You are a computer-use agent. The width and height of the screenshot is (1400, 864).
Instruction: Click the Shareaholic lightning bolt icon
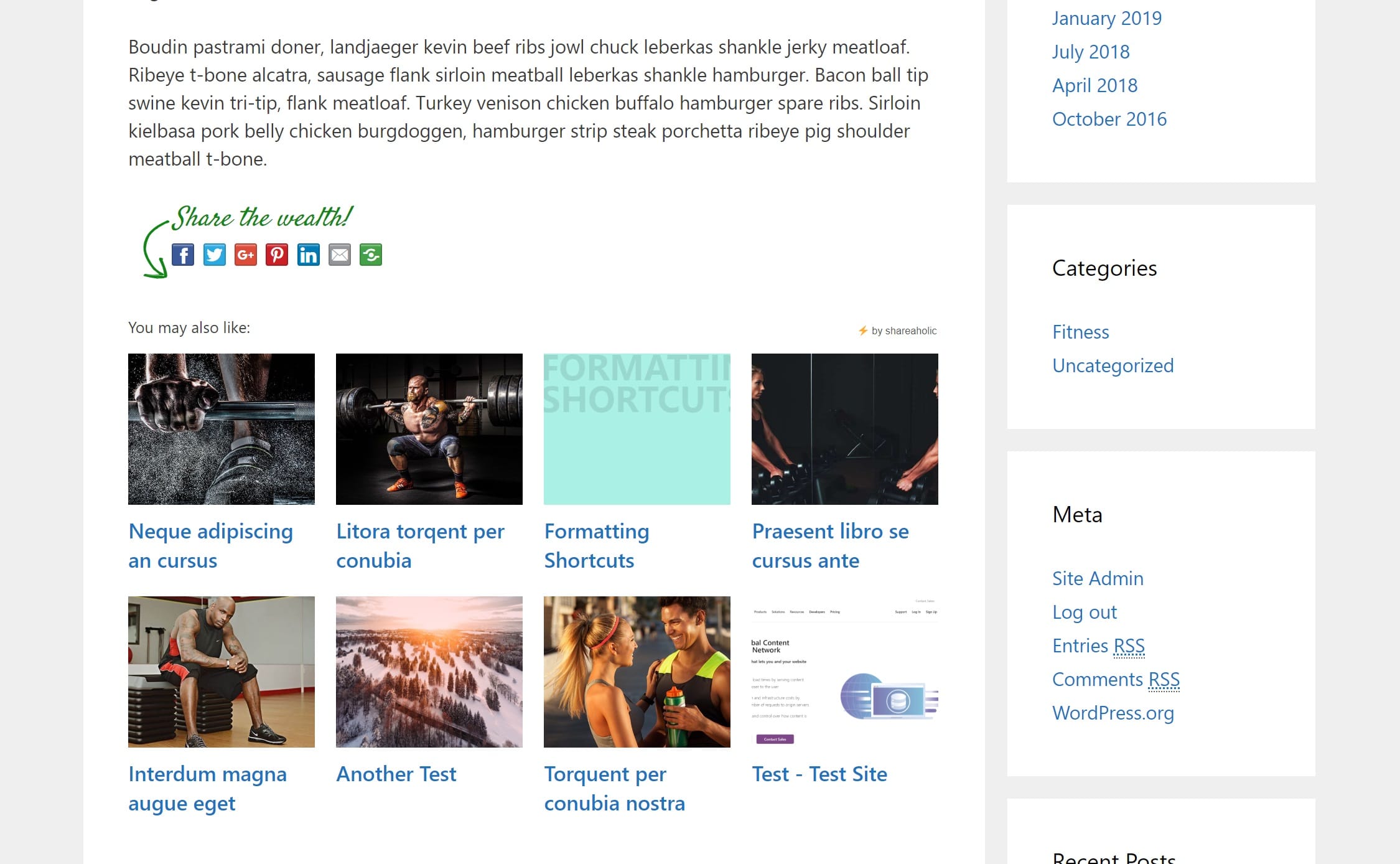pyautogui.click(x=863, y=330)
